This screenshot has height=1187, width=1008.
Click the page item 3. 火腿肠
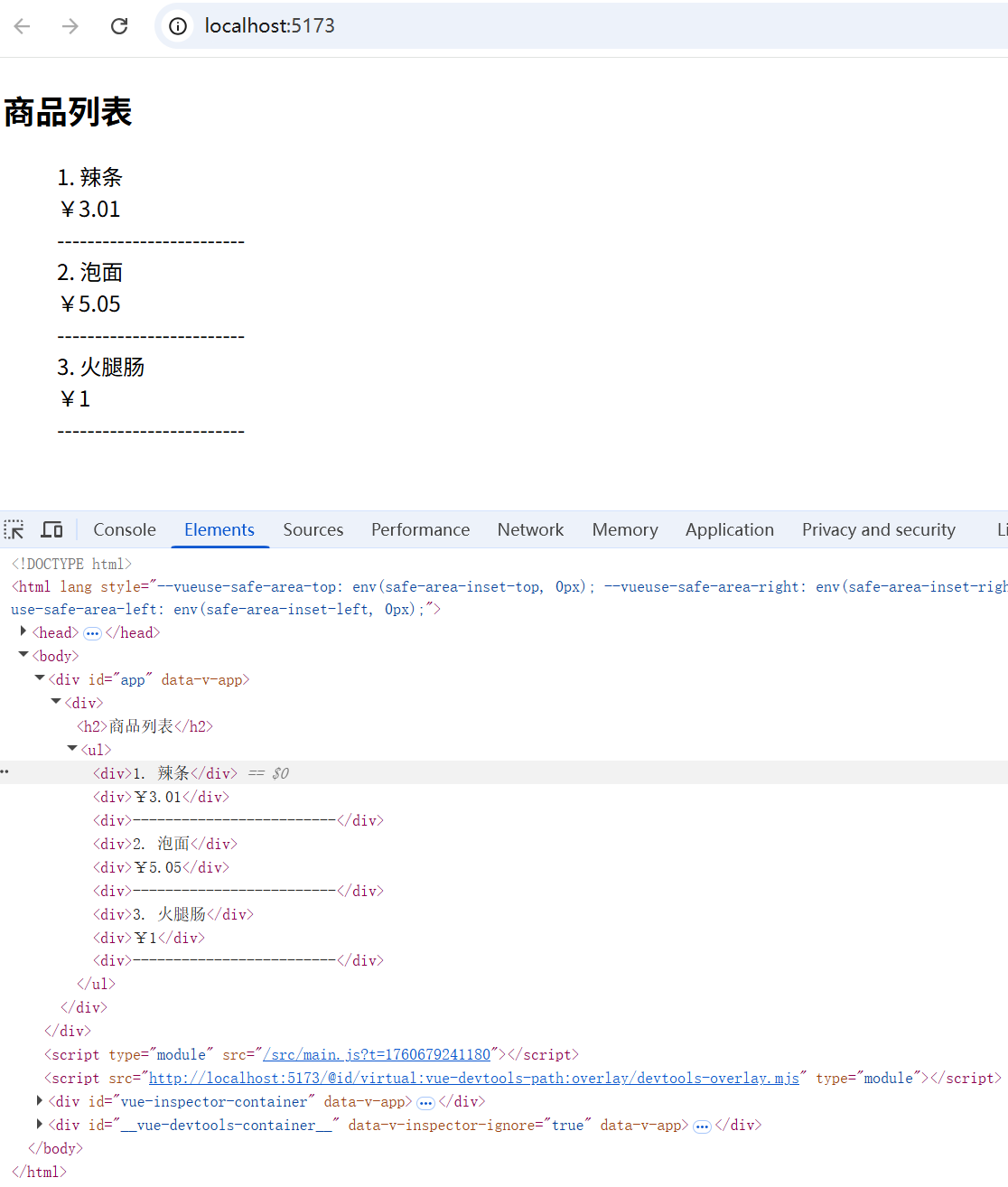tap(101, 368)
